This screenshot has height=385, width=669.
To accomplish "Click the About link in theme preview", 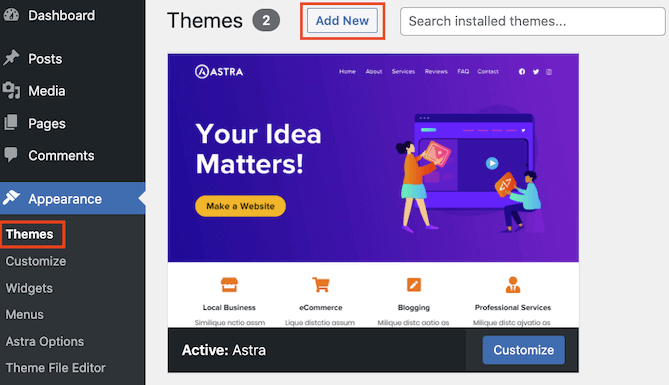I will tap(374, 72).
